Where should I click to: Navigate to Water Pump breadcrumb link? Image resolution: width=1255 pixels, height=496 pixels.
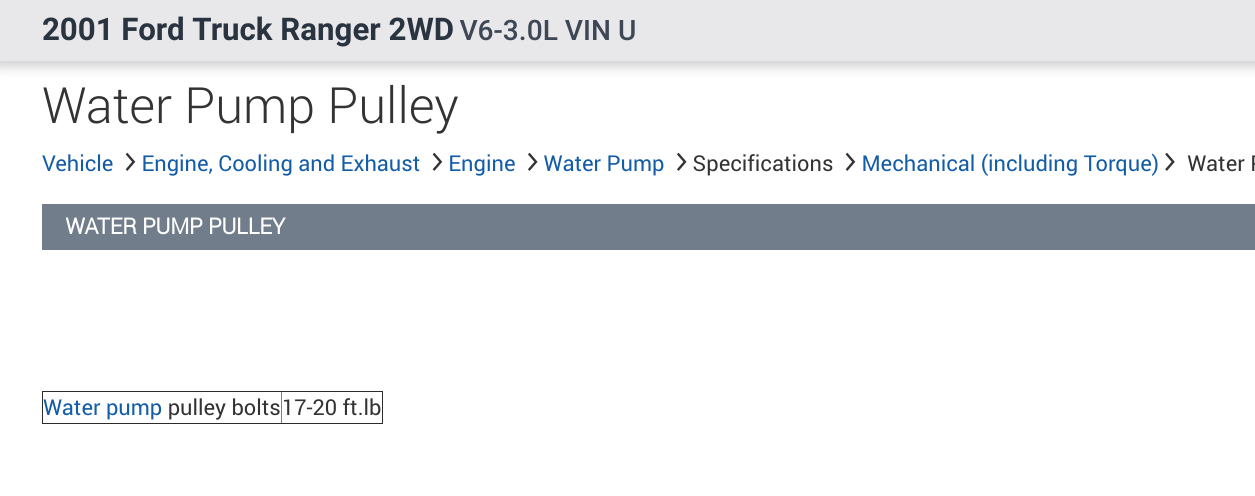click(x=603, y=164)
